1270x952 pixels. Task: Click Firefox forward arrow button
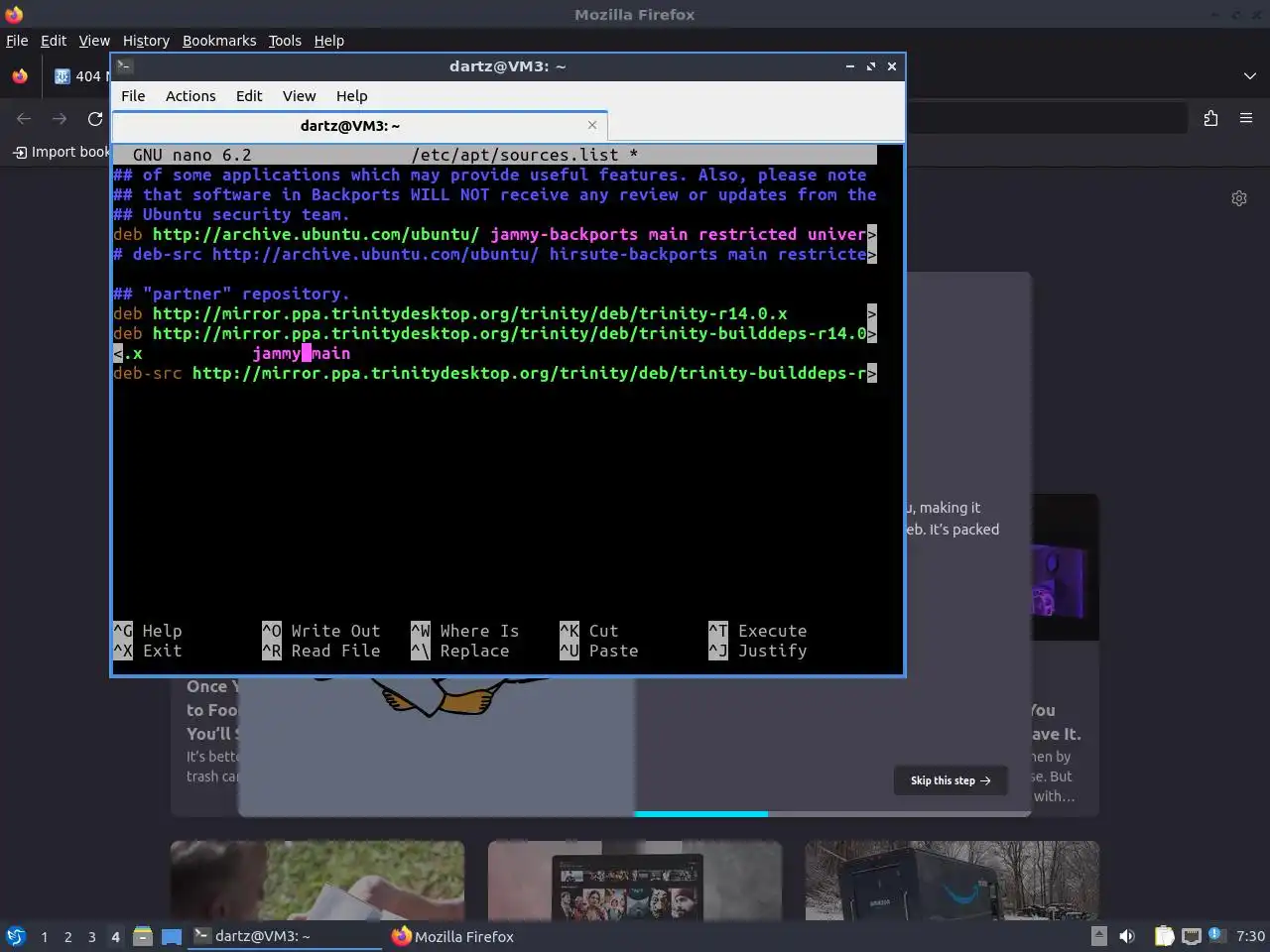60,119
